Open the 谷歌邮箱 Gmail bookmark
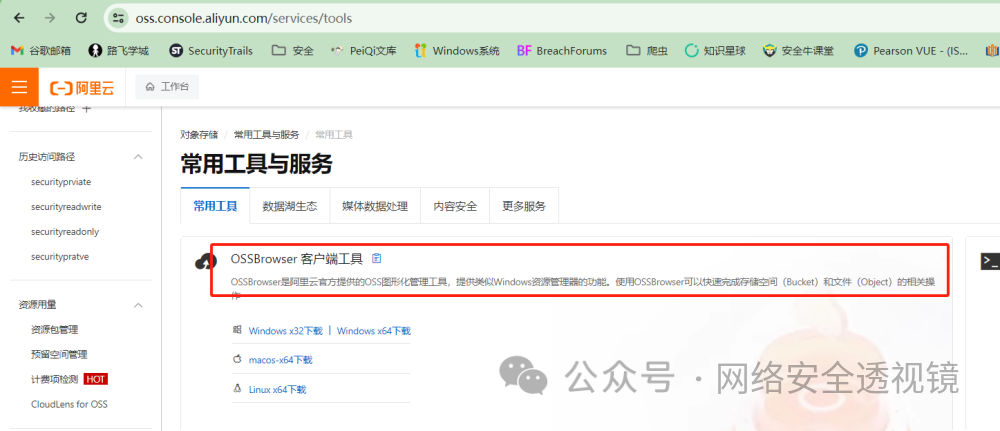1000x431 pixels. click(x=41, y=50)
